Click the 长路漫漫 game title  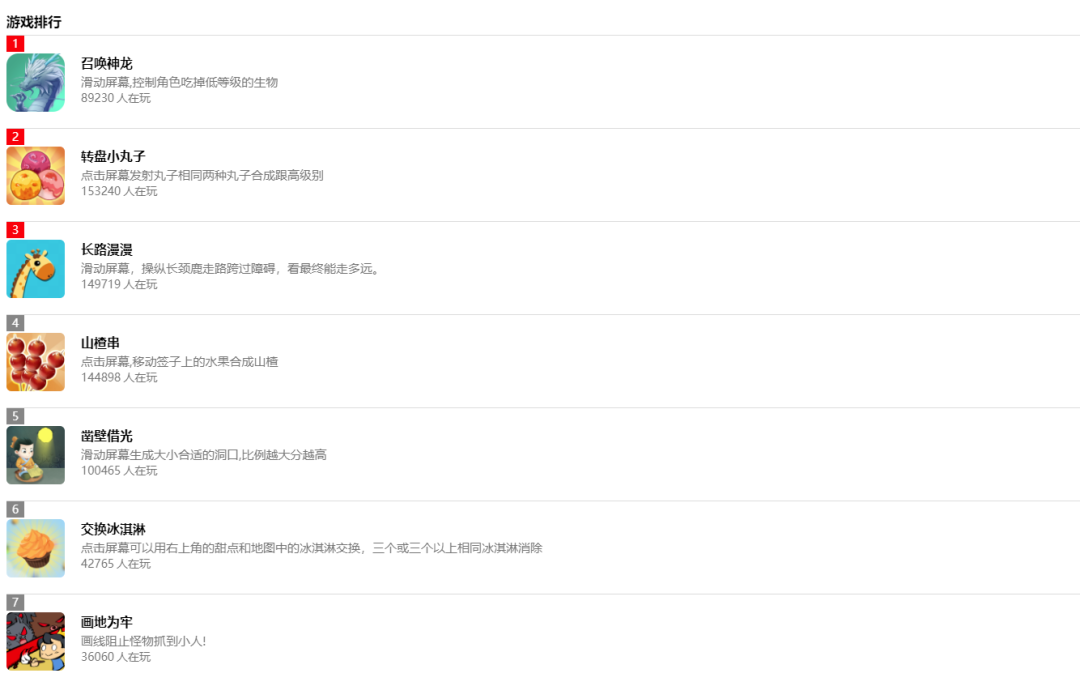pyautogui.click(x=107, y=249)
